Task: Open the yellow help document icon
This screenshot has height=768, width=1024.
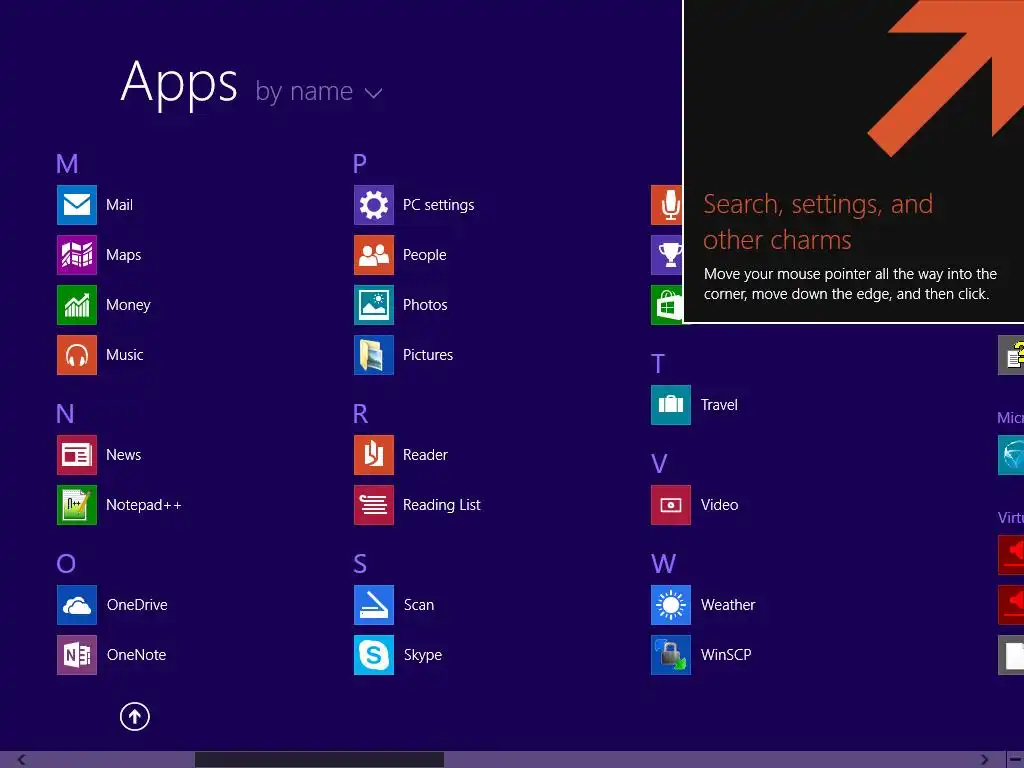Action: [x=1011, y=355]
